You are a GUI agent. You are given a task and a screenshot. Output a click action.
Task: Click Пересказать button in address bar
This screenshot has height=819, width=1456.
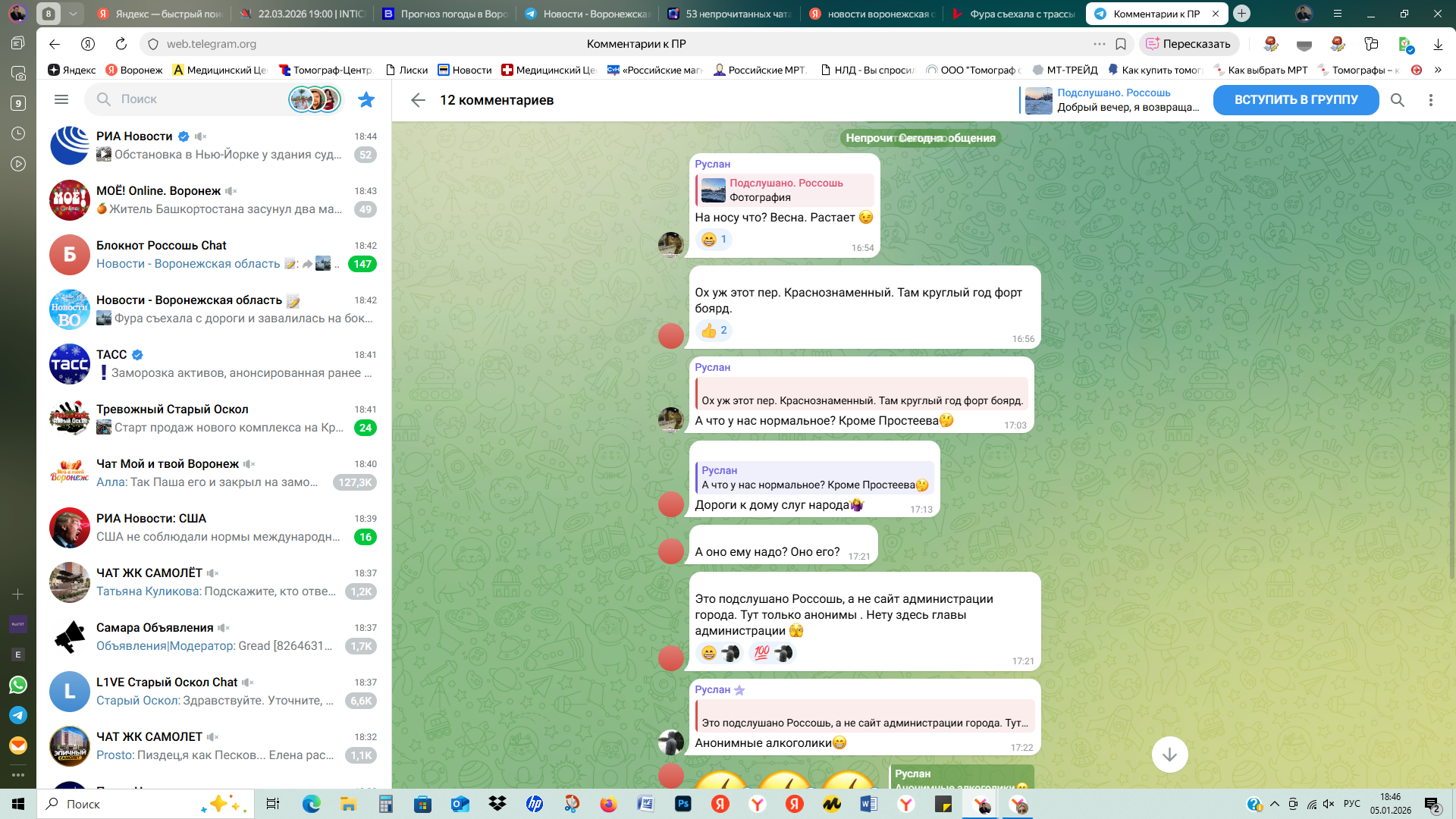coord(1188,44)
